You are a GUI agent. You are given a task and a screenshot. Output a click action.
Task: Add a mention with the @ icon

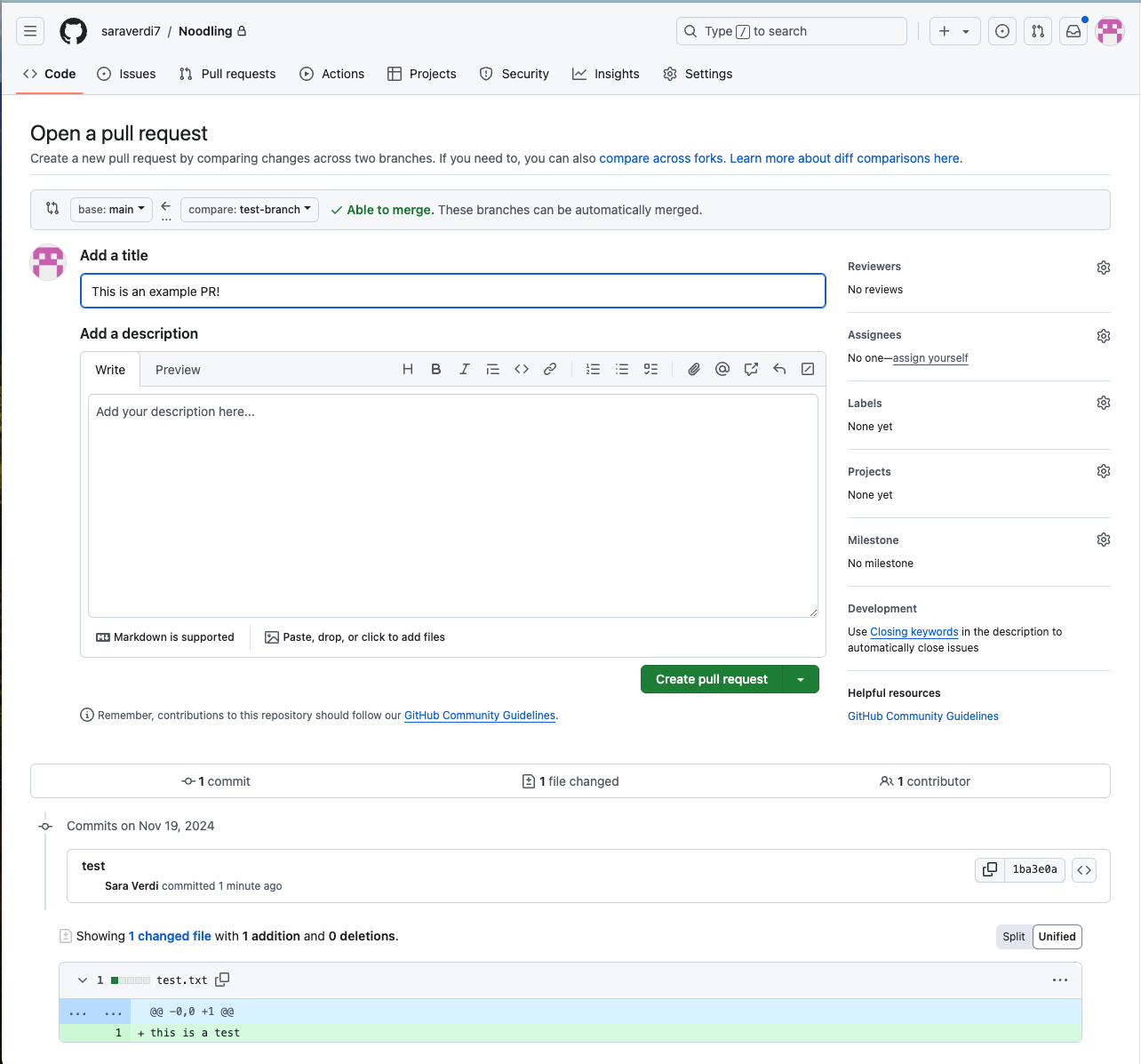722,369
